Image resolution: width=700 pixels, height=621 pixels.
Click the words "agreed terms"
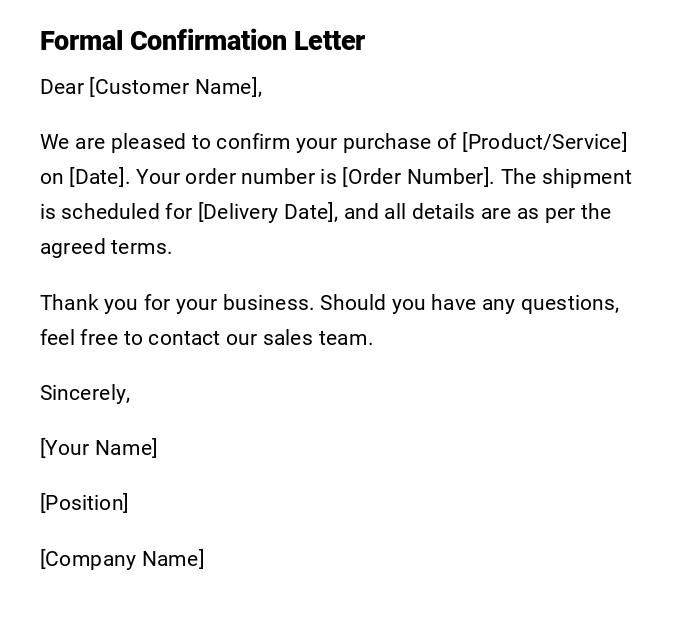point(105,247)
